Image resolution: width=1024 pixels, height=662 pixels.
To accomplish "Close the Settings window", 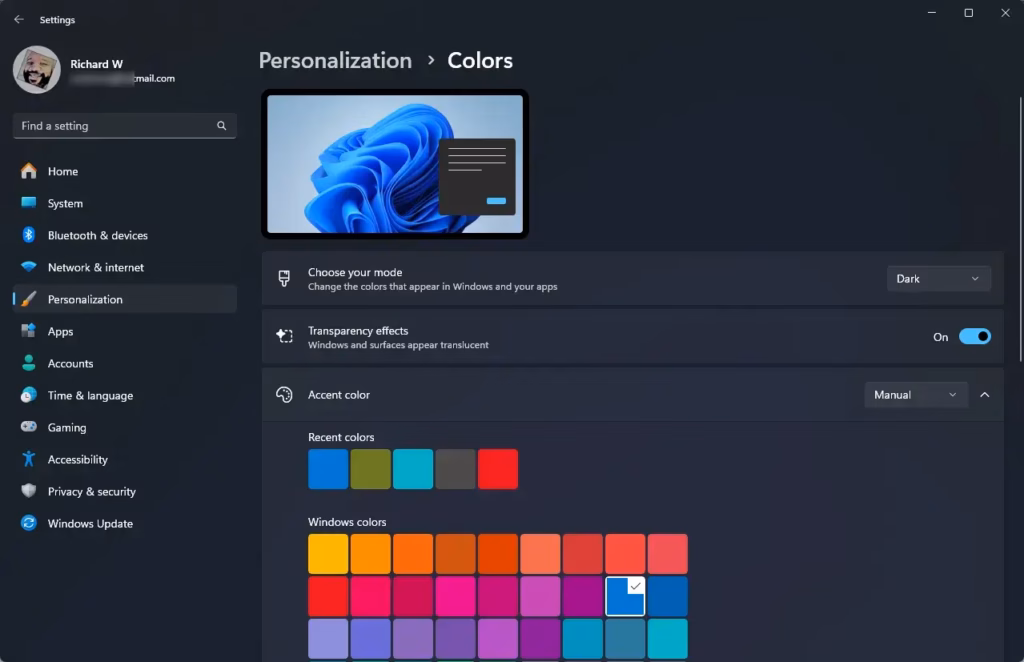I will click(x=1005, y=13).
